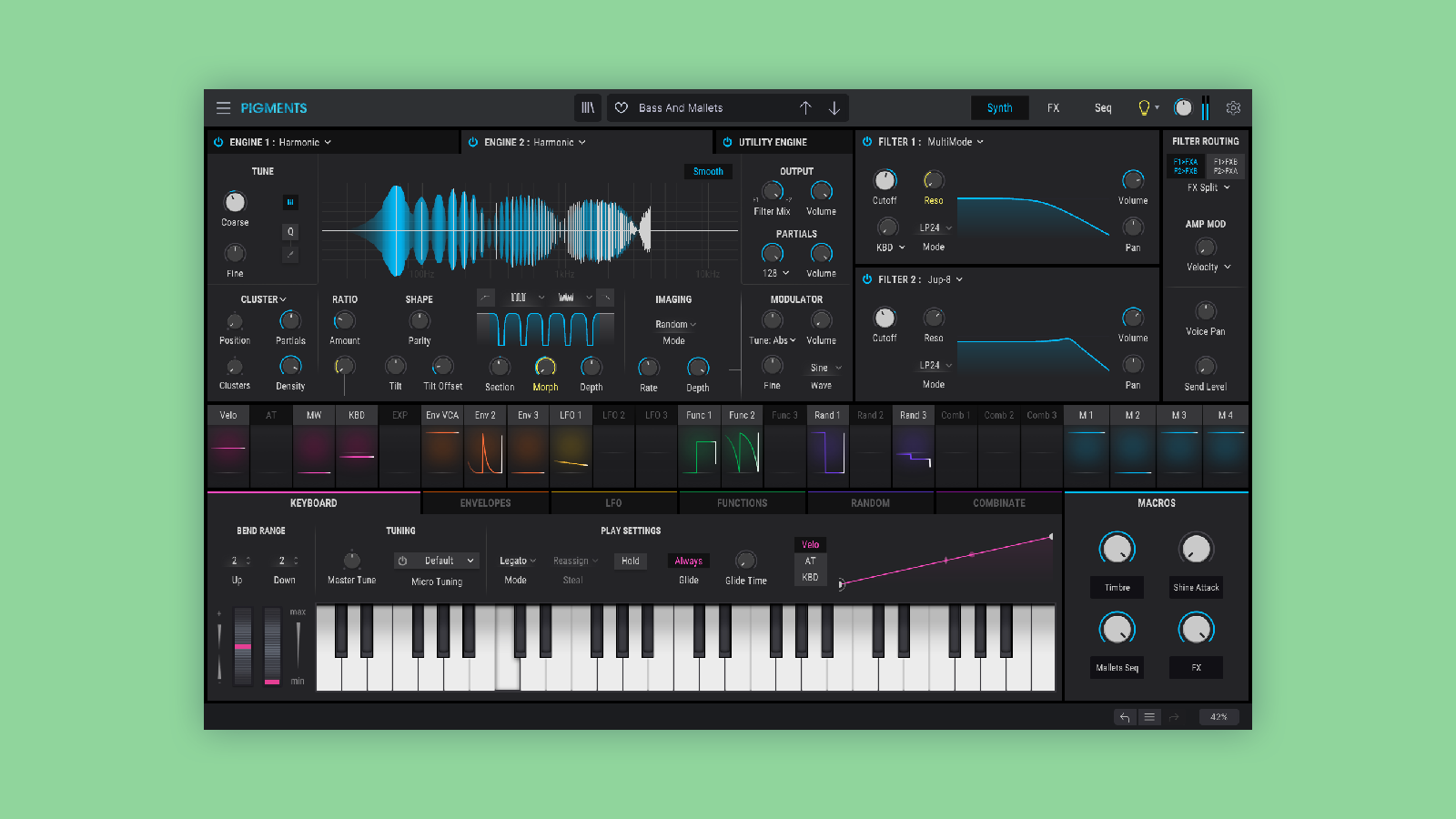Toggle the Always glide option
Viewport: 1456px width, 819px height.
pyautogui.click(x=689, y=561)
